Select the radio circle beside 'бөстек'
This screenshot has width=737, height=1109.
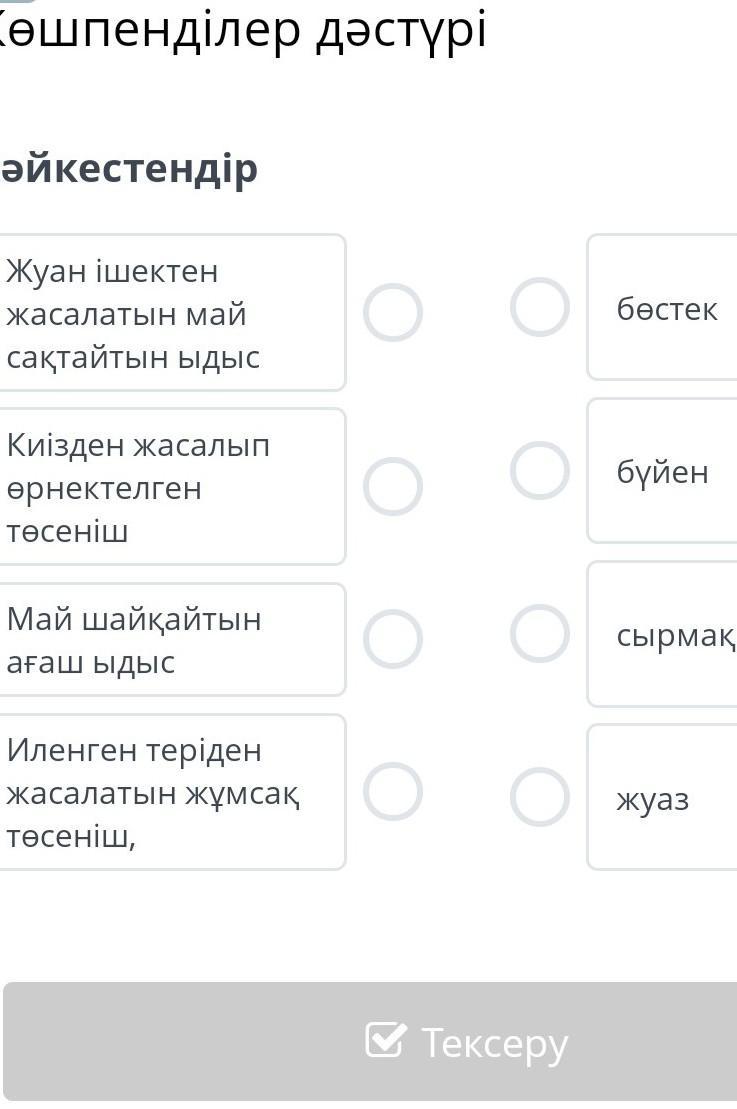click(x=540, y=307)
